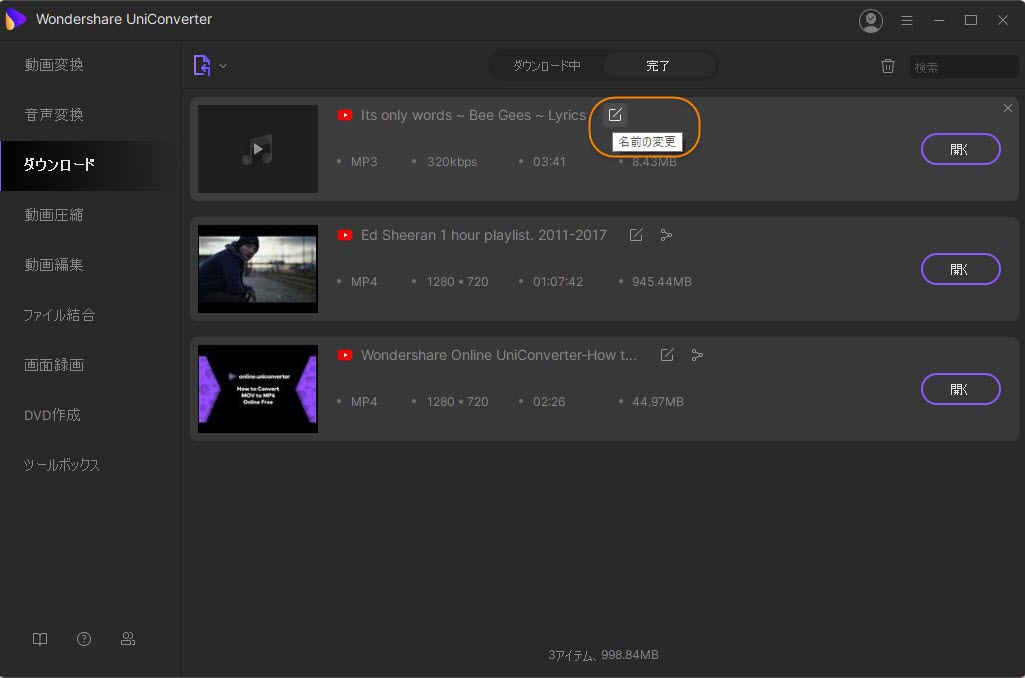Open ファイル結合 in sidebar
1025x678 pixels.
59,314
